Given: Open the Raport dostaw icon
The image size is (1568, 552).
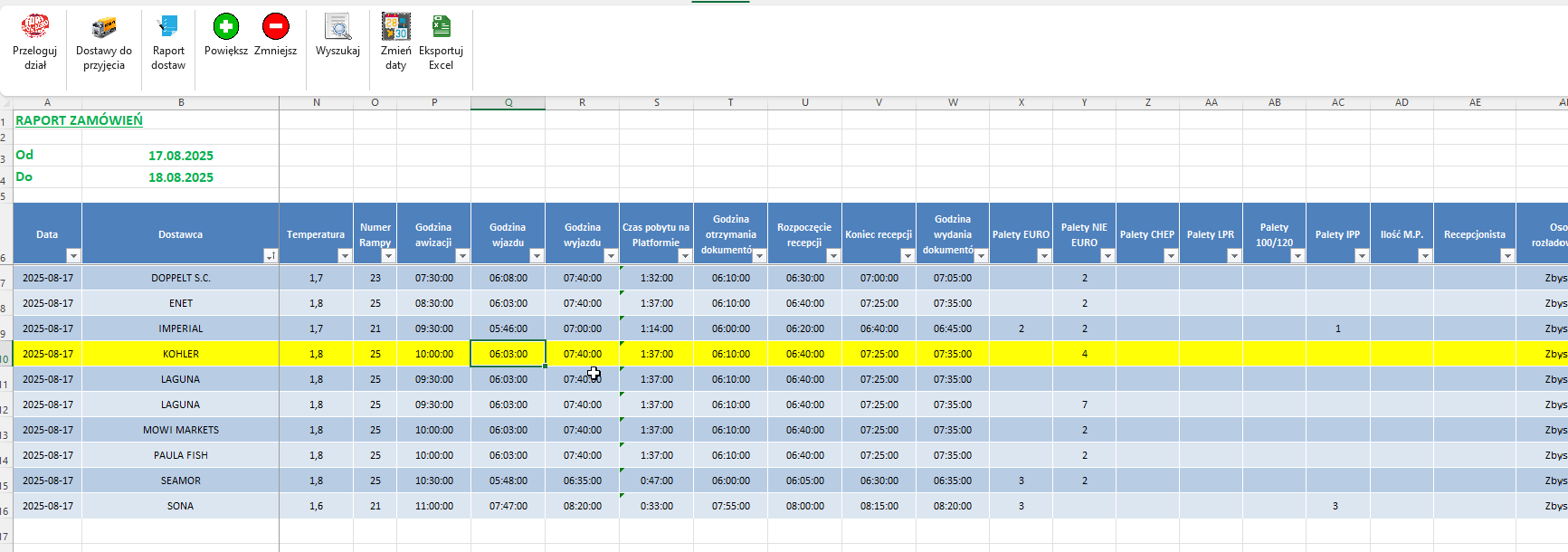Looking at the screenshot, I should coord(168,27).
